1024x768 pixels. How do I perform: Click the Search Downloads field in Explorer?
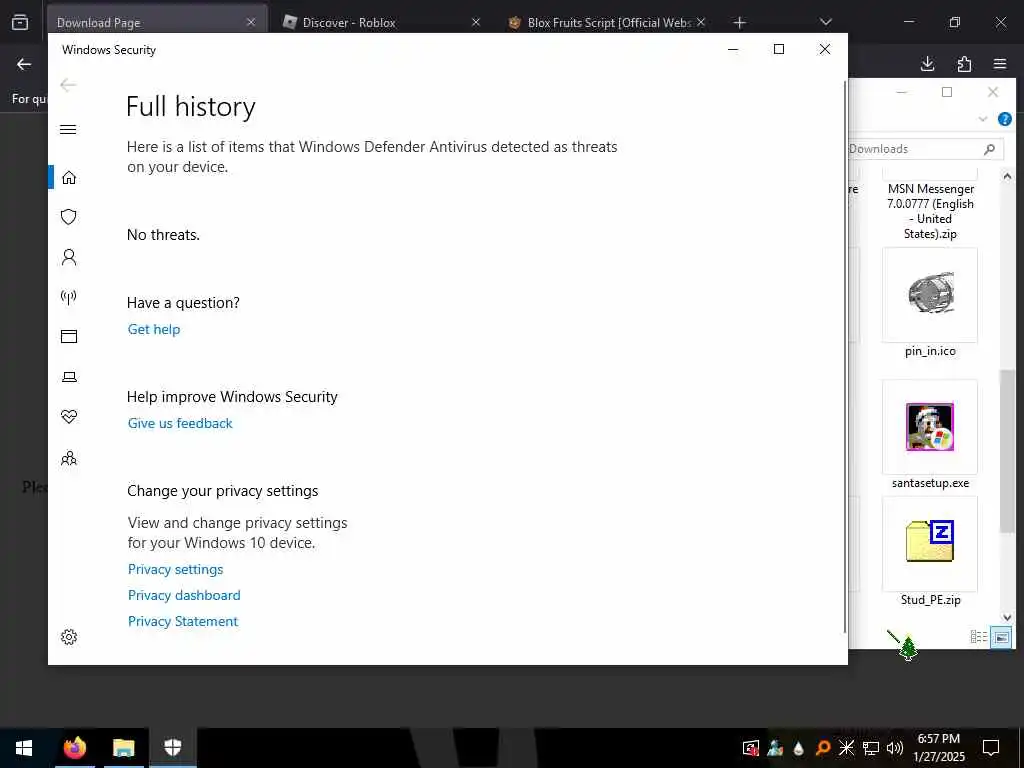click(x=924, y=149)
